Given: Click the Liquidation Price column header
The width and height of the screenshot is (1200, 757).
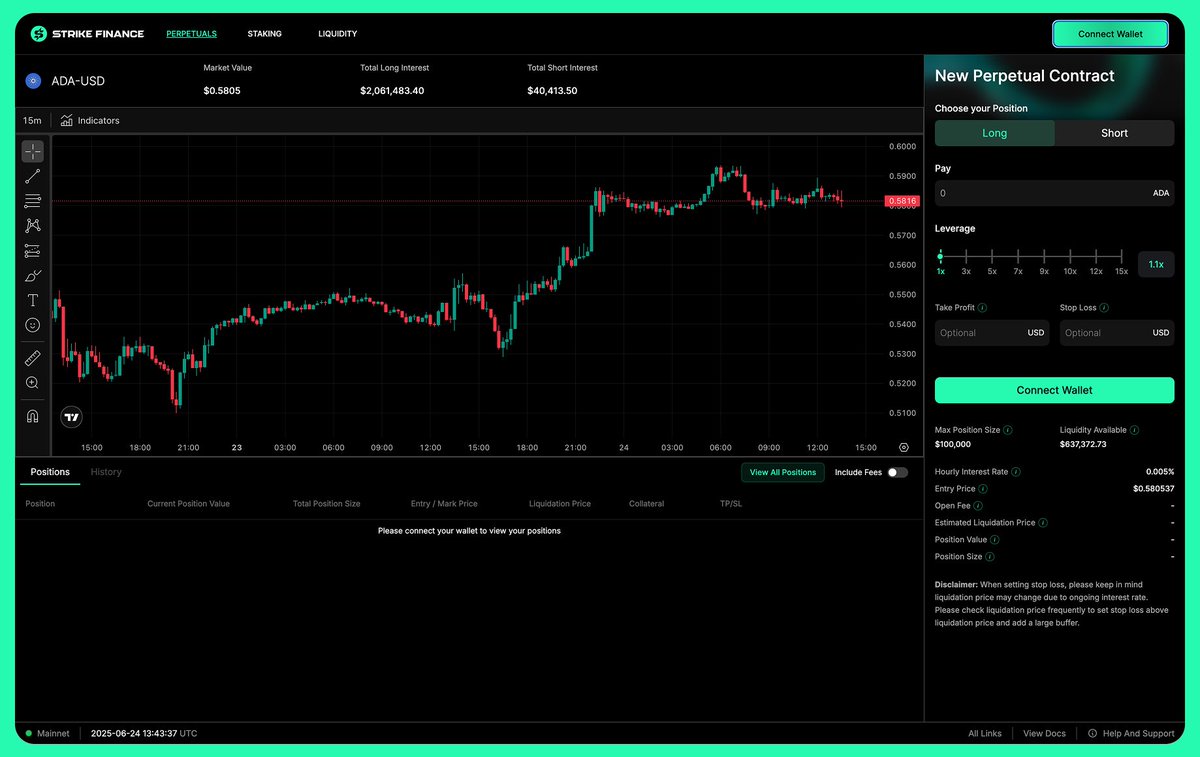Looking at the screenshot, I should 560,504.
